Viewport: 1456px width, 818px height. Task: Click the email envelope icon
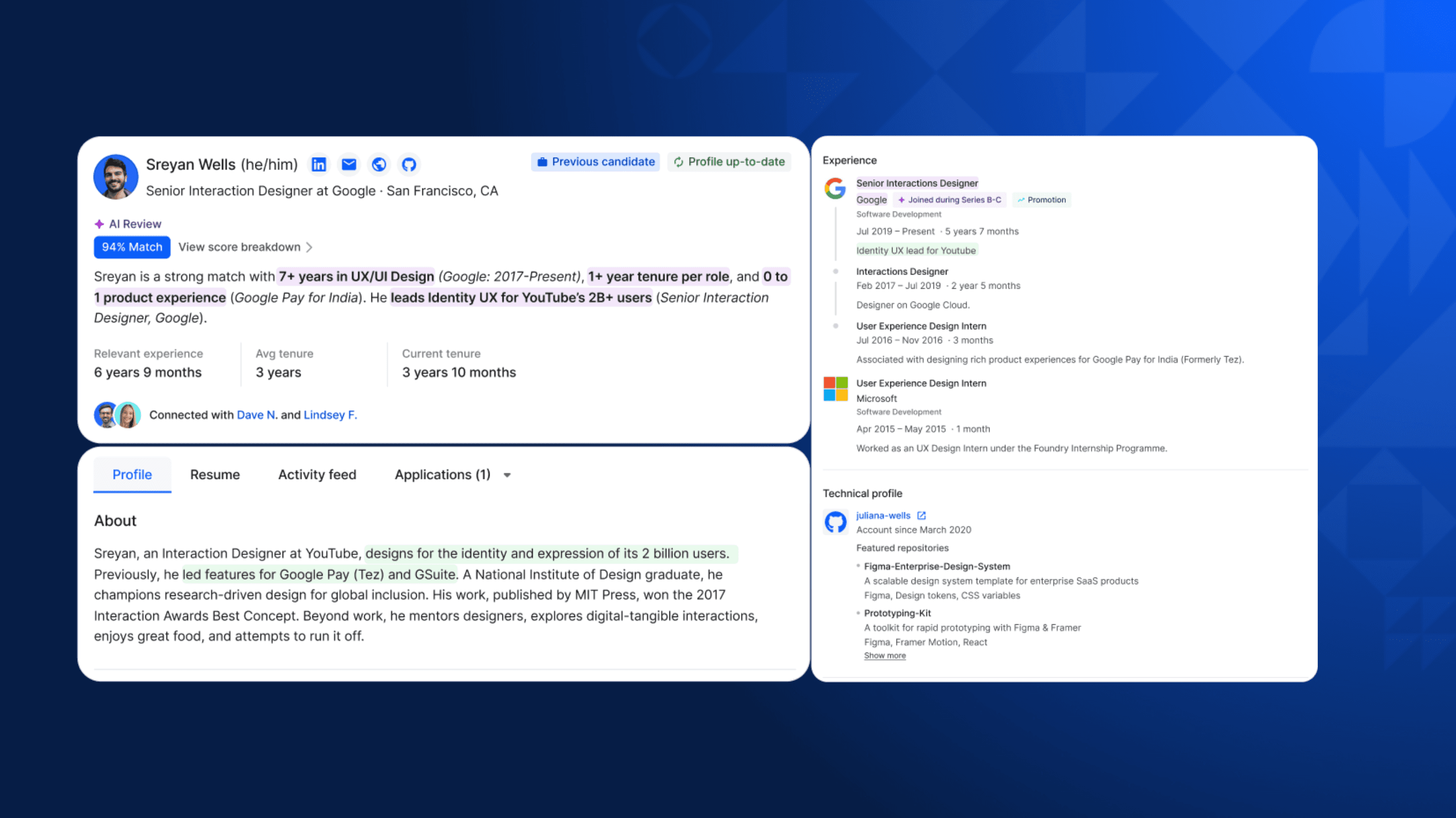point(349,164)
